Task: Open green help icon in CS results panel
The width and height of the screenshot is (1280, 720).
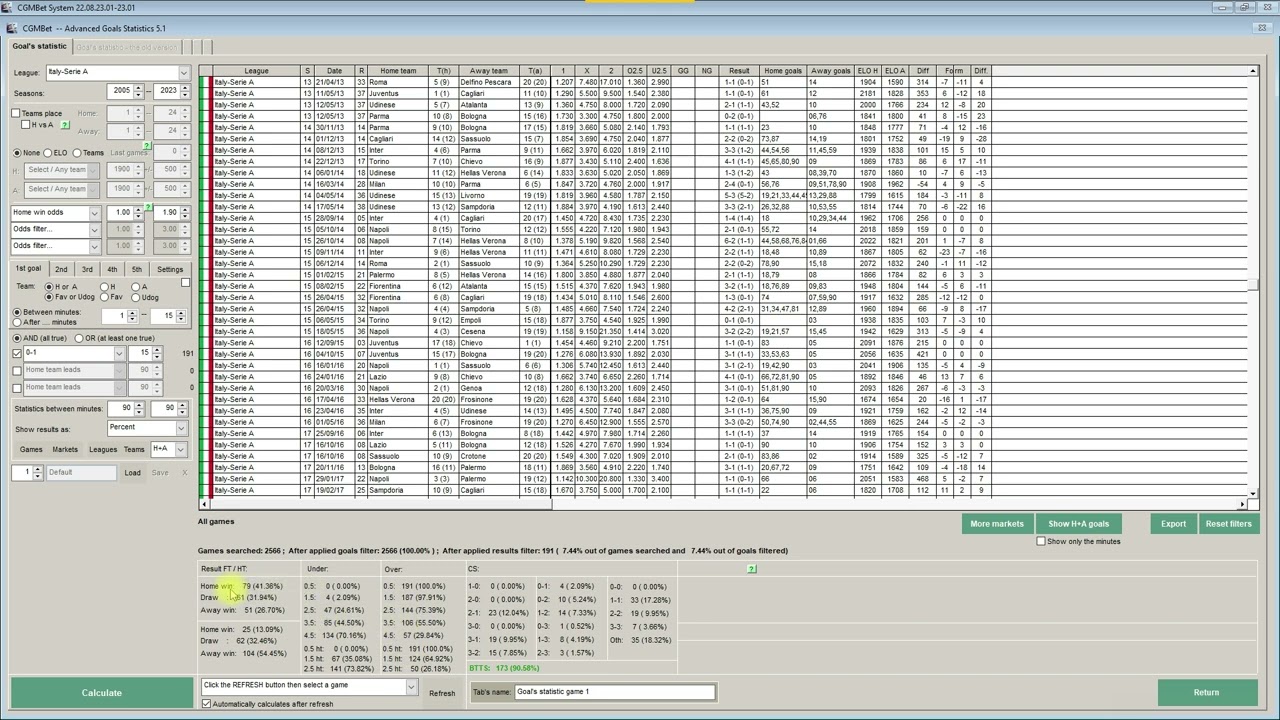Action: coord(751,569)
